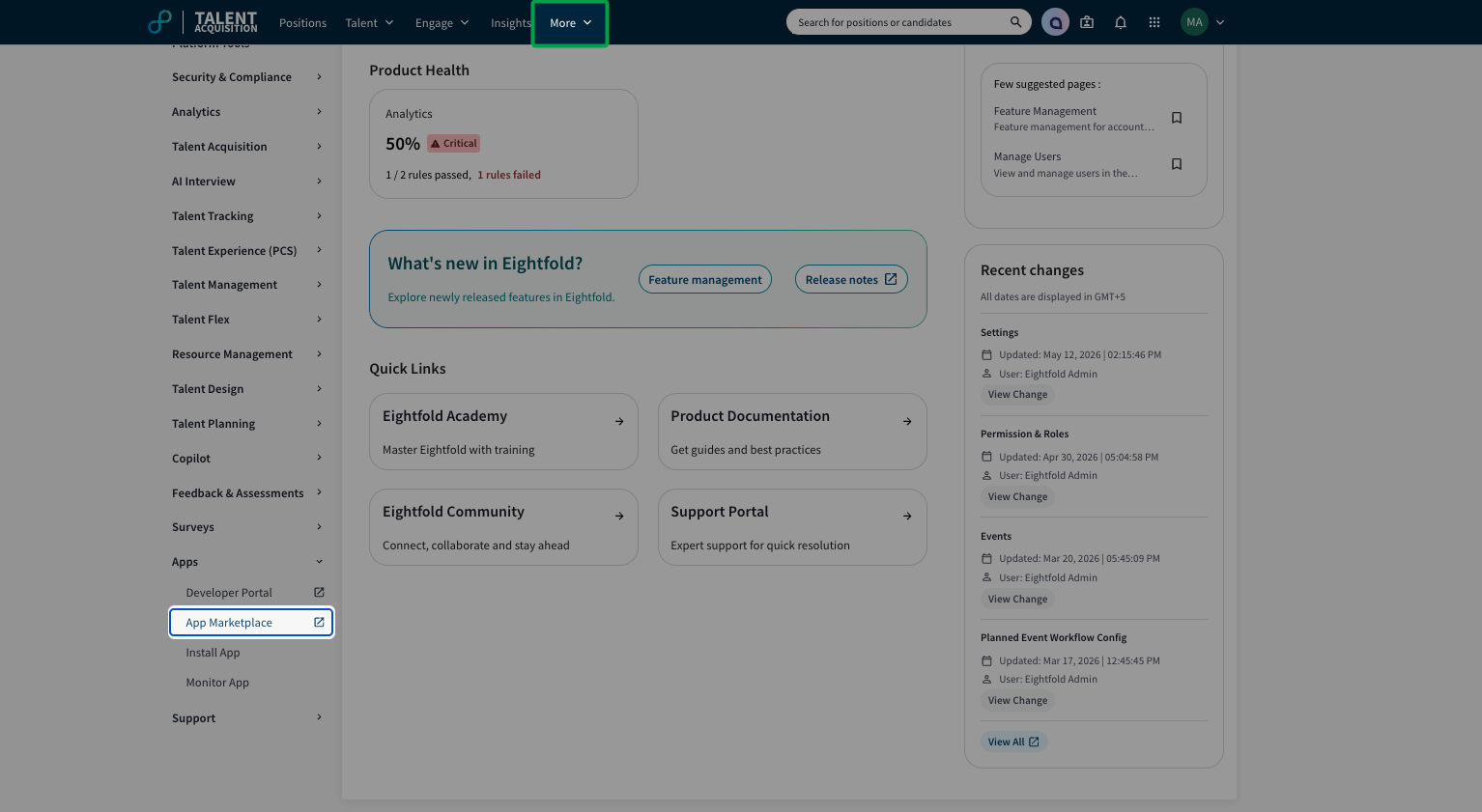Expand the Talent Planning section
The height and width of the screenshot is (812, 1482).
[247, 424]
